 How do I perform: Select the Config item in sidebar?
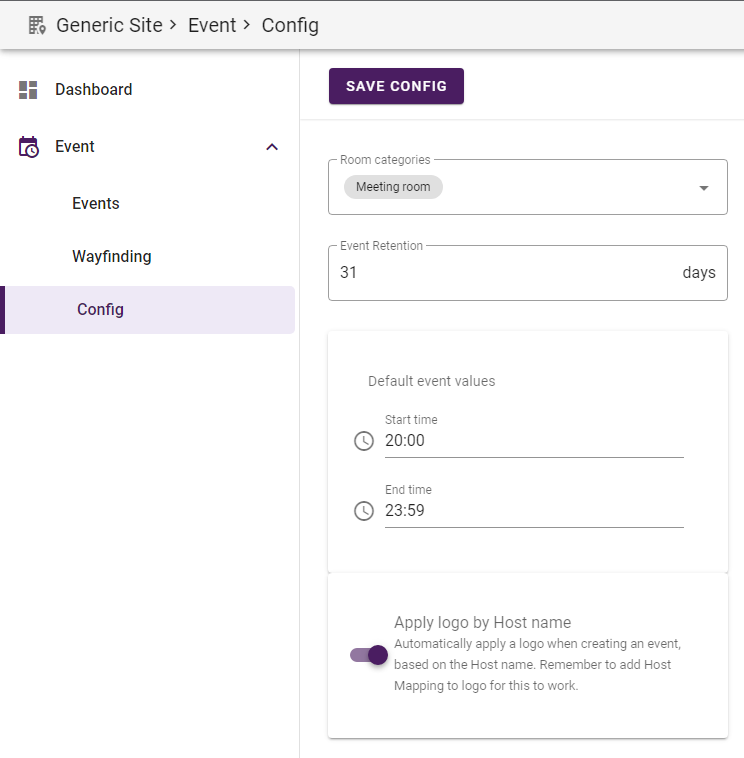[101, 310]
